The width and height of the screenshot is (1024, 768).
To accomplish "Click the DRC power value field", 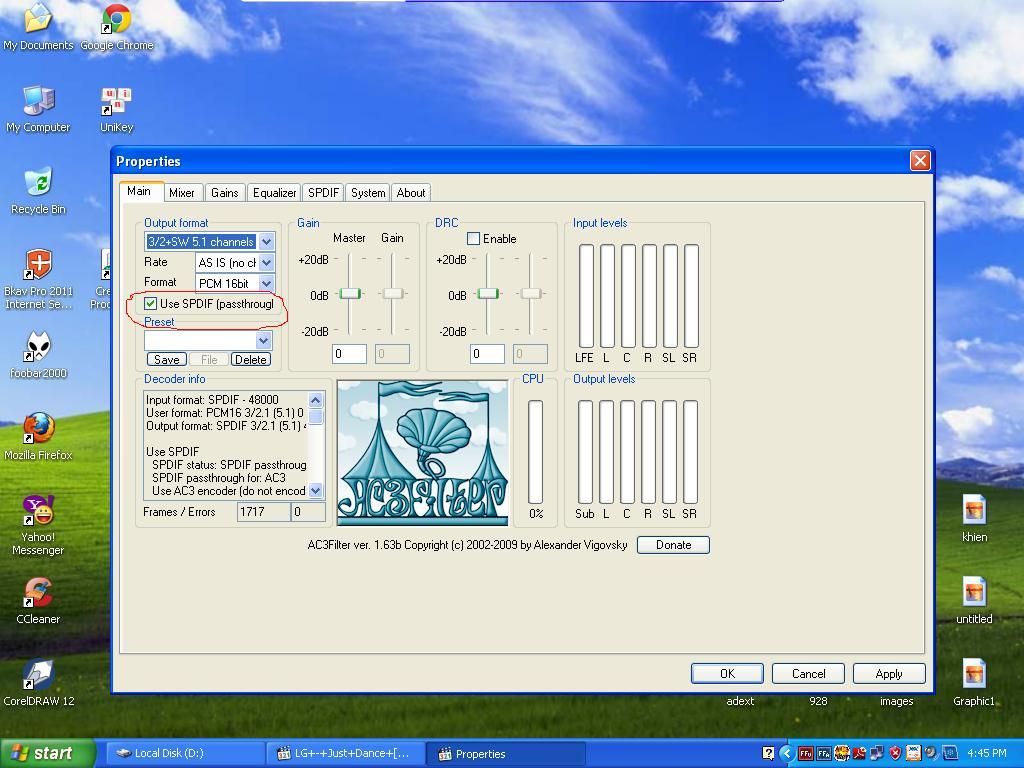I will 487,354.
